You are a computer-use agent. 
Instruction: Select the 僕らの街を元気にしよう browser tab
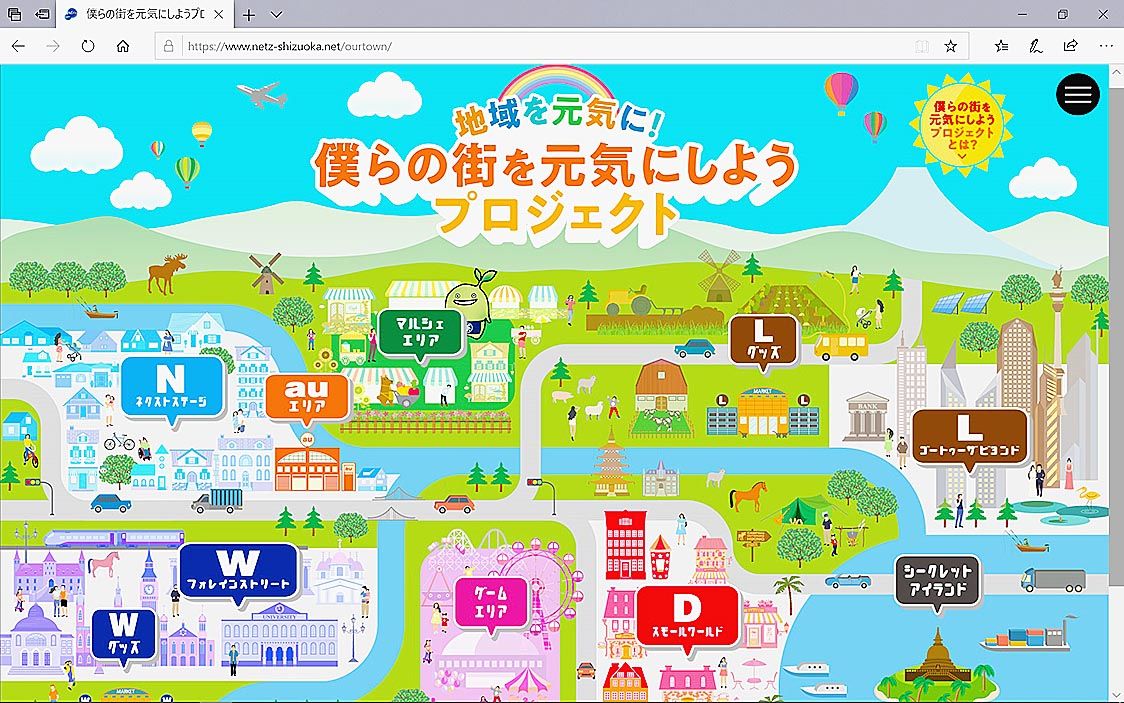tap(140, 15)
